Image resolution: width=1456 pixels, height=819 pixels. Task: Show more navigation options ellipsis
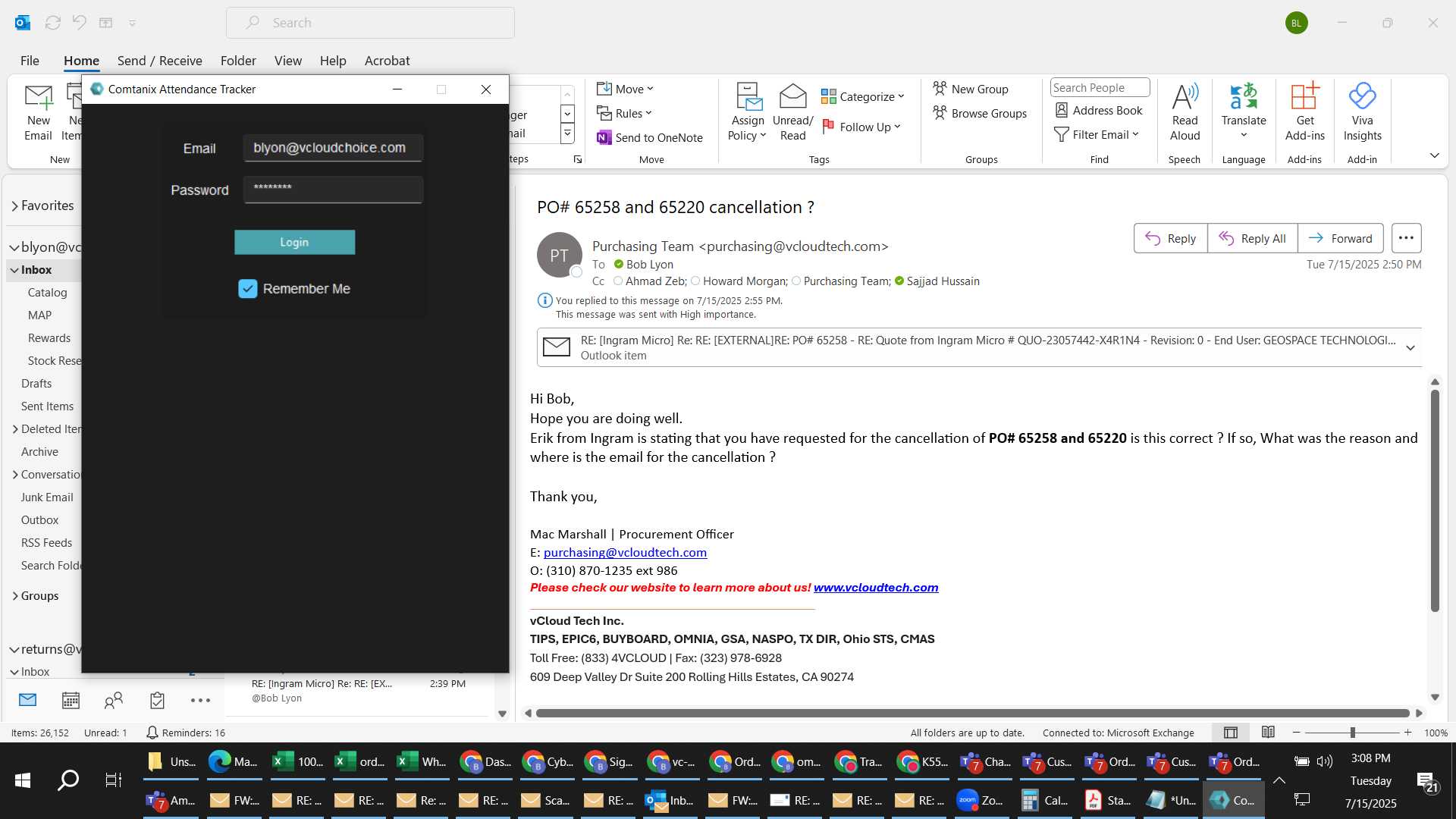tap(200, 700)
